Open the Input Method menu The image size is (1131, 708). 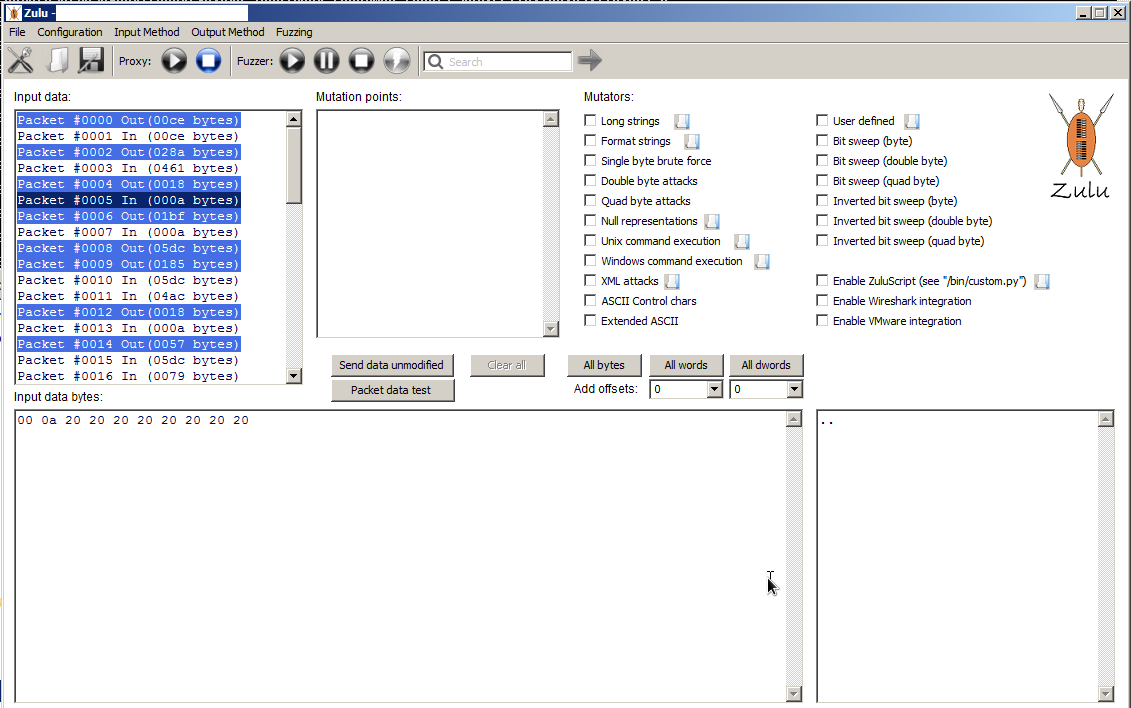146,32
